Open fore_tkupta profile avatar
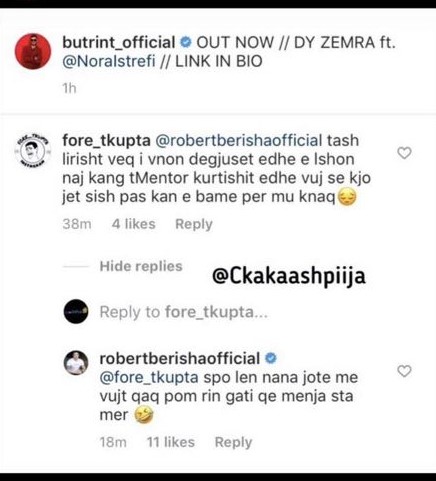Image resolution: width=436 pixels, height=481 pixels. click(33, 150)
